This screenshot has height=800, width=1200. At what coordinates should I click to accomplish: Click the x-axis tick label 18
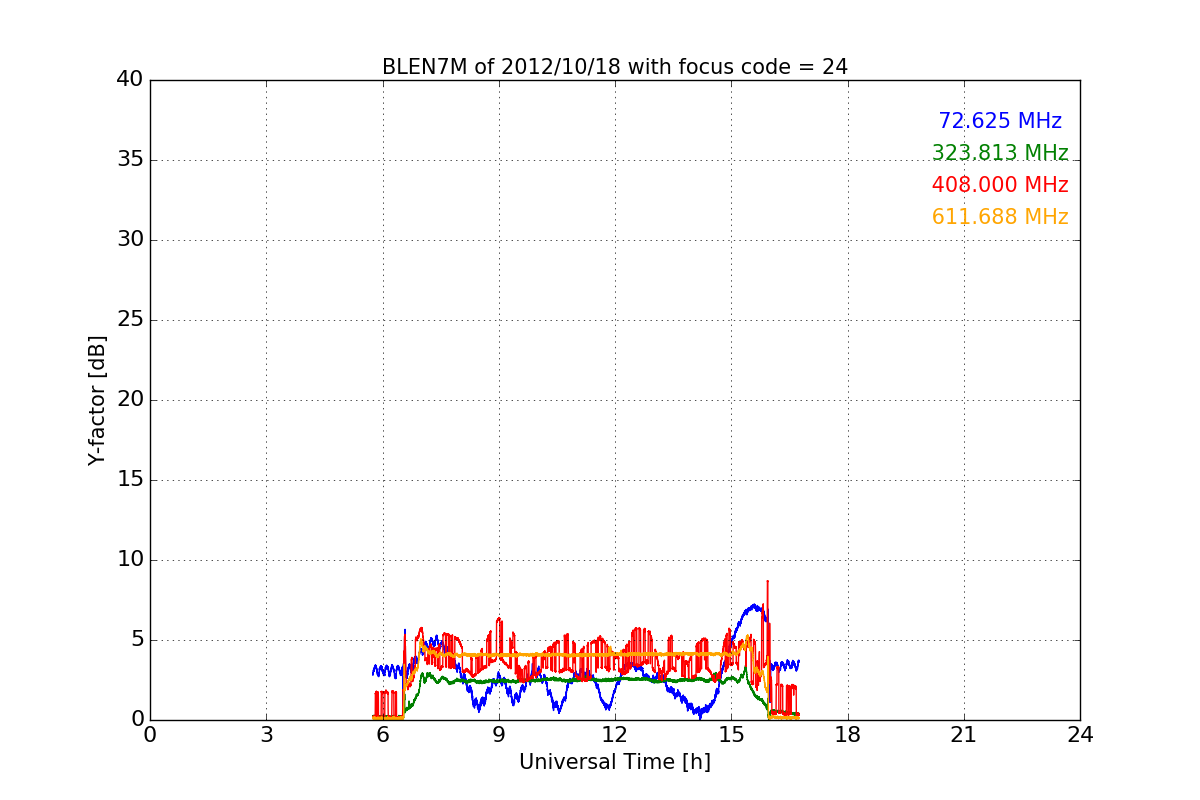(x=848, y=735)
